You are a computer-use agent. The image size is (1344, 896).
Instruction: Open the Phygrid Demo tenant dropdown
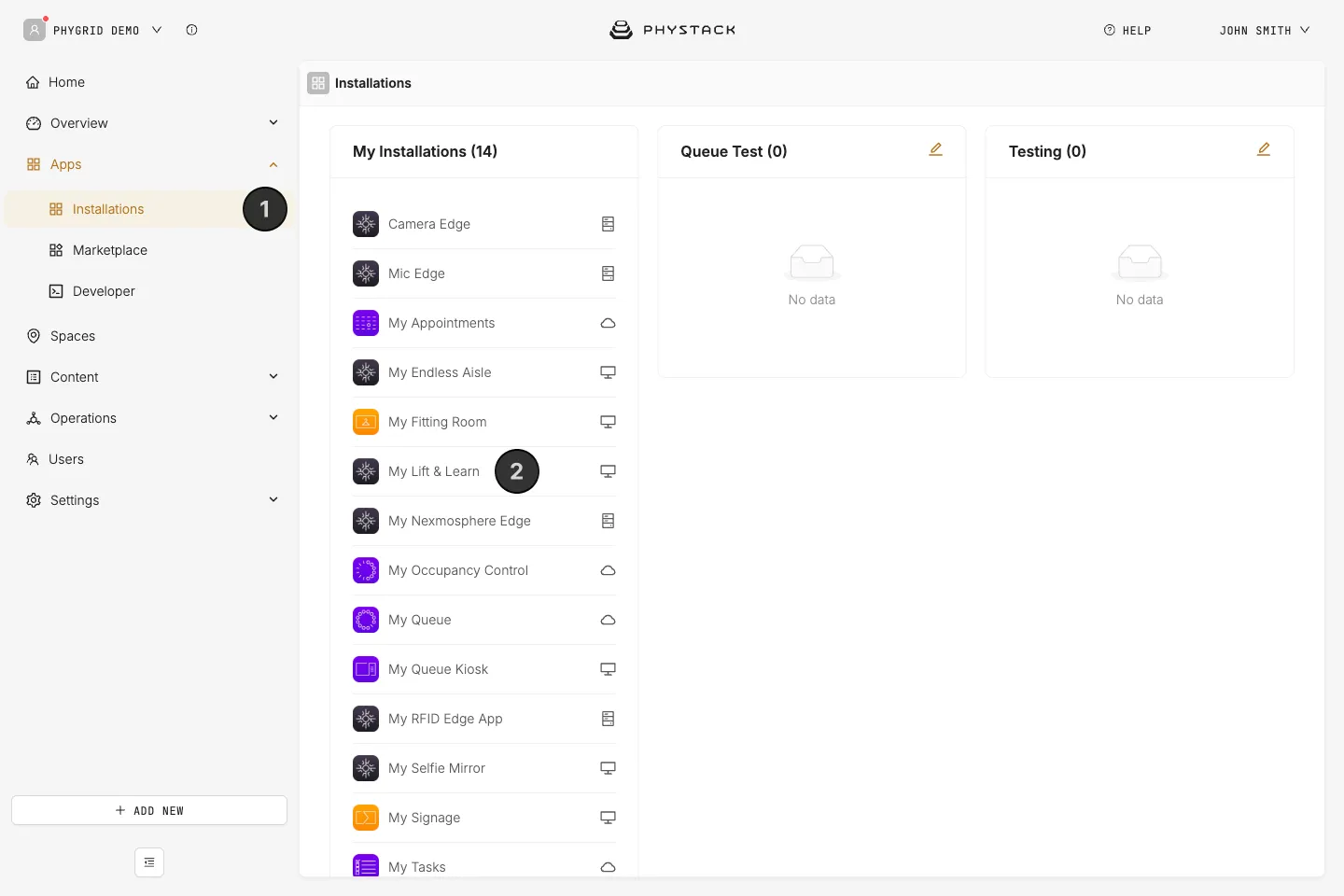93,30
